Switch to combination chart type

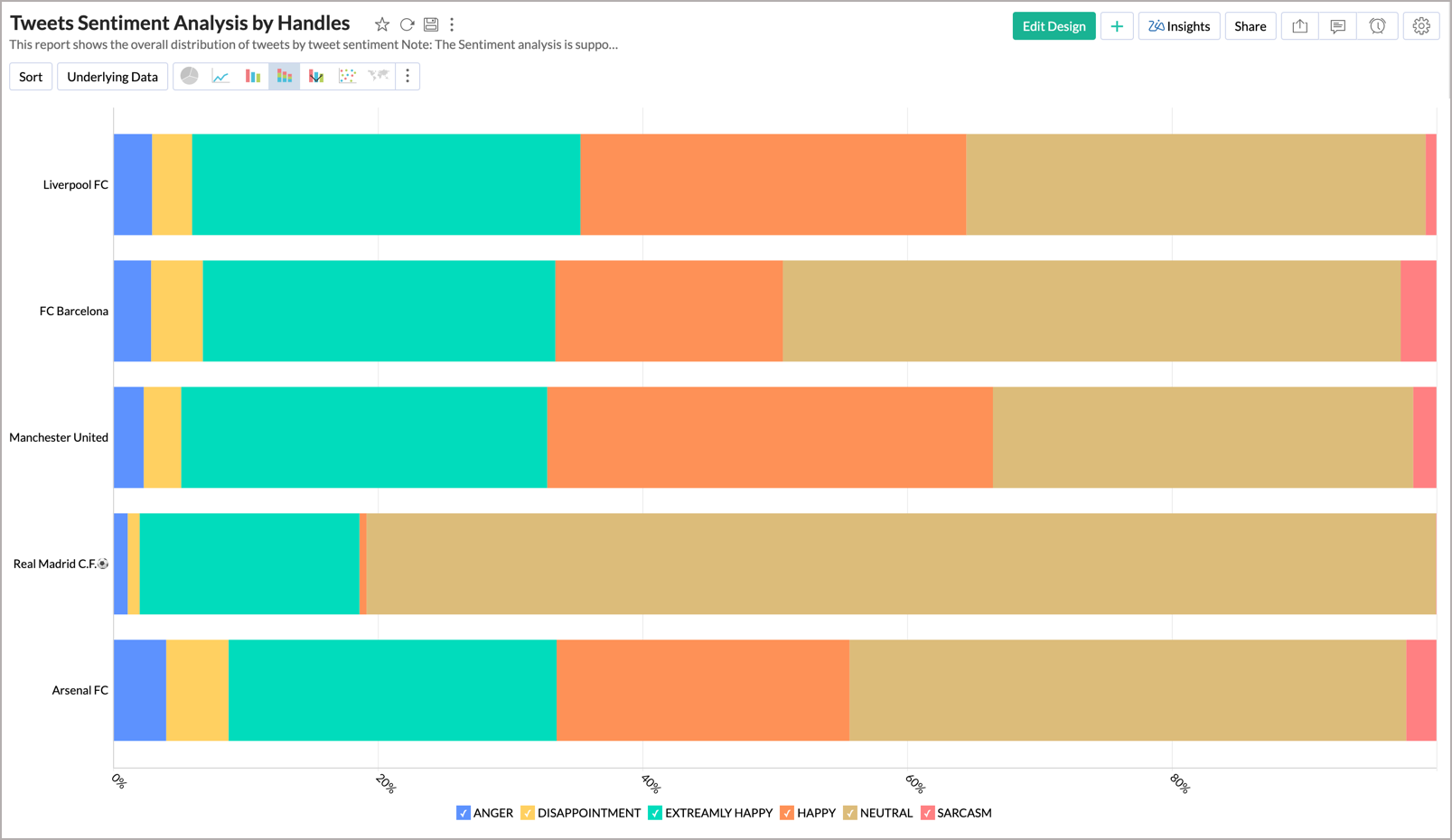(x=316, y=76)
